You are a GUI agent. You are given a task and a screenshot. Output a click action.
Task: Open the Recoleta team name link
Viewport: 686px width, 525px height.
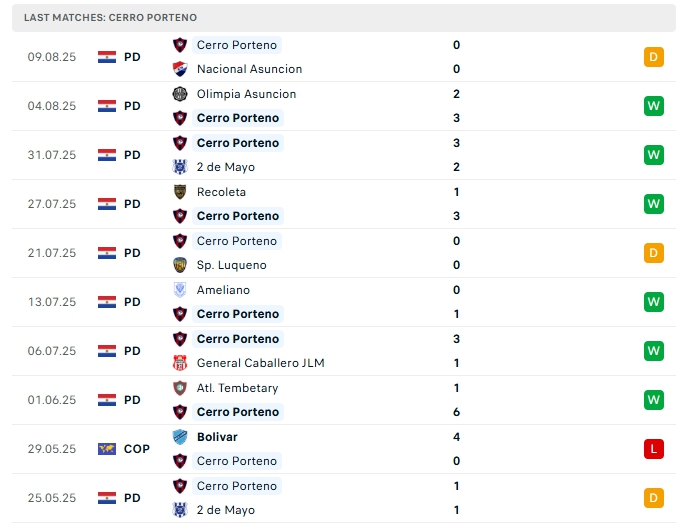pos(221,192)
